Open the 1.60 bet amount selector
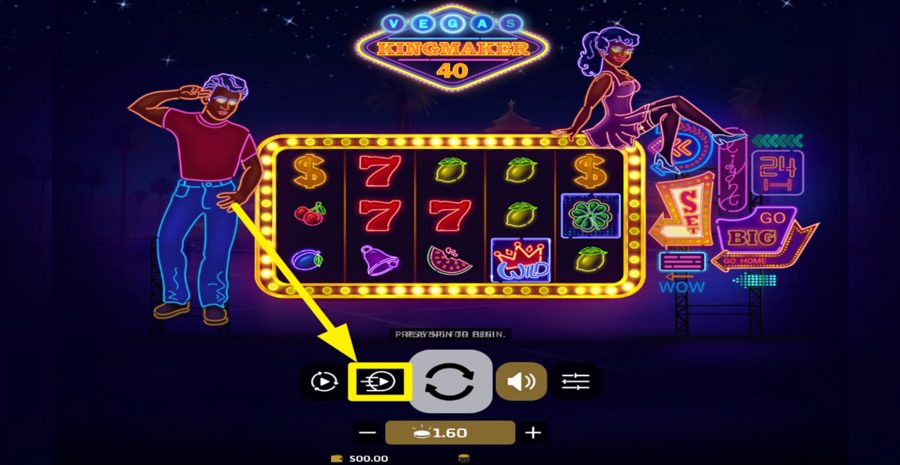 (451, 432)
